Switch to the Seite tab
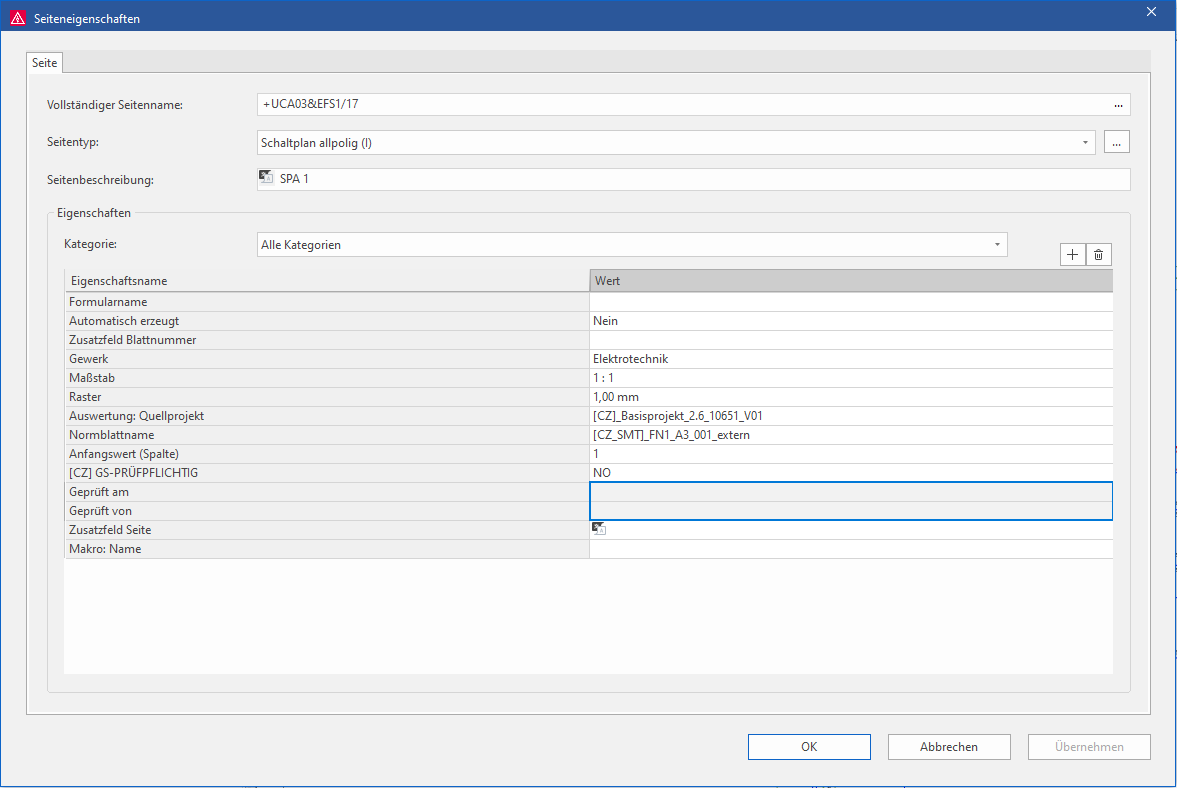The image size is (1177, 788). (x=45, y=62)
